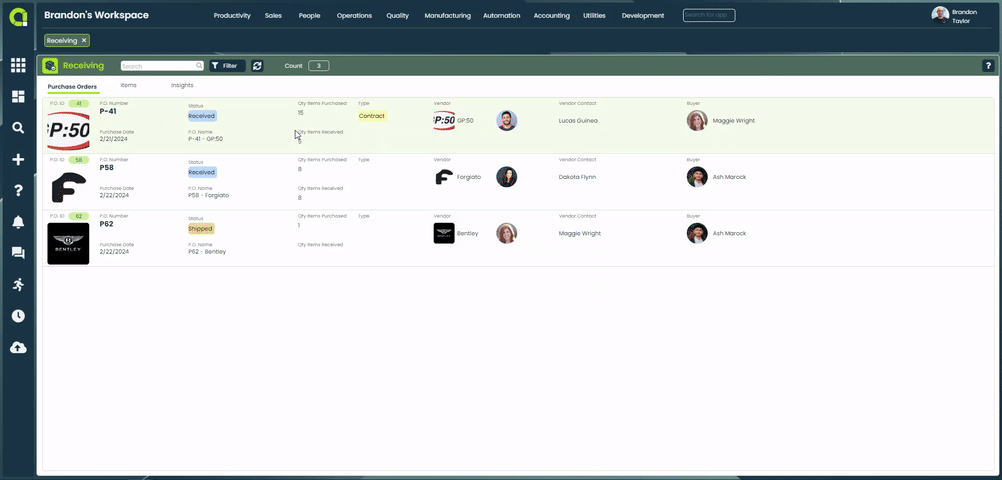Screen dimensions: 1002x480
Task: Open the Operations menu
Action: [x=354, y=15]
